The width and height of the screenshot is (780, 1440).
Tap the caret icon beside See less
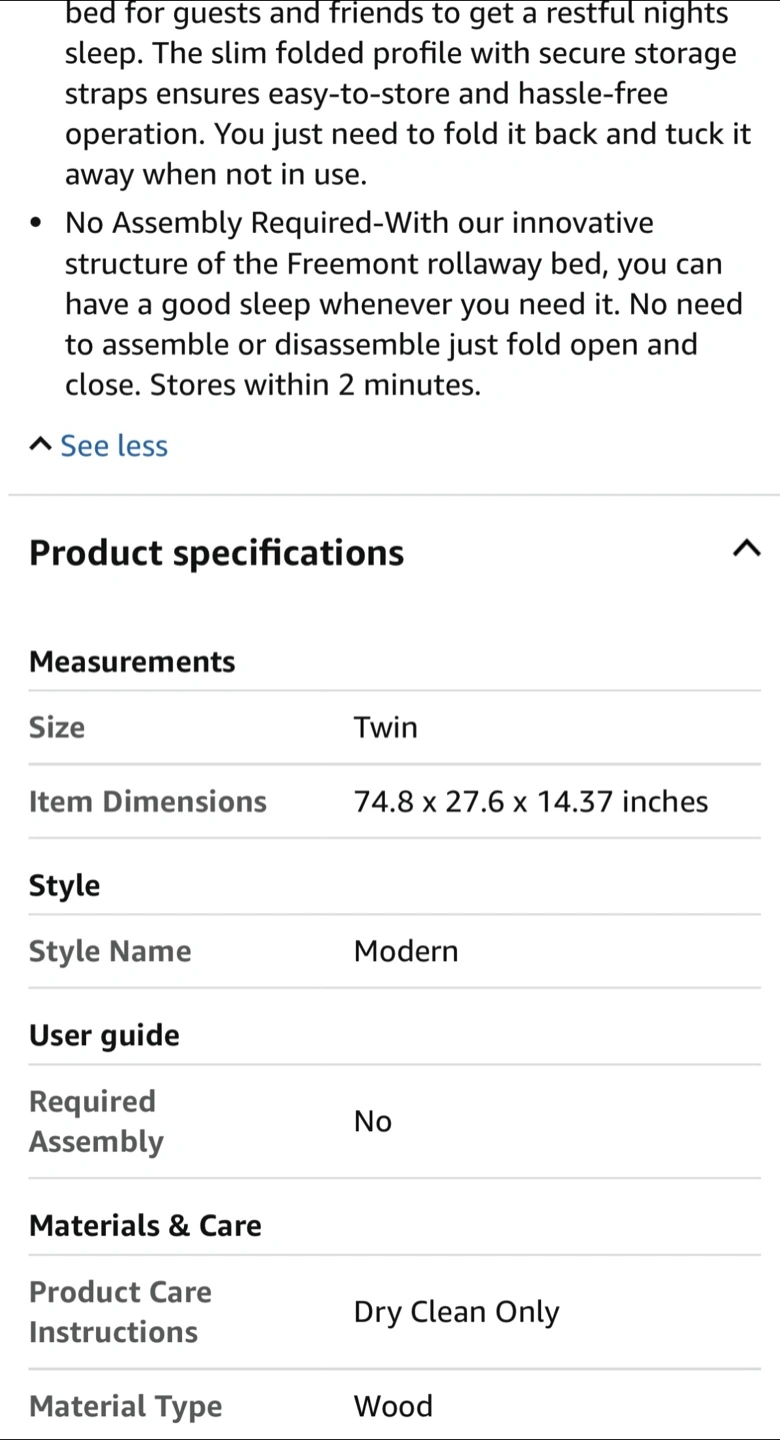(40, 445)
